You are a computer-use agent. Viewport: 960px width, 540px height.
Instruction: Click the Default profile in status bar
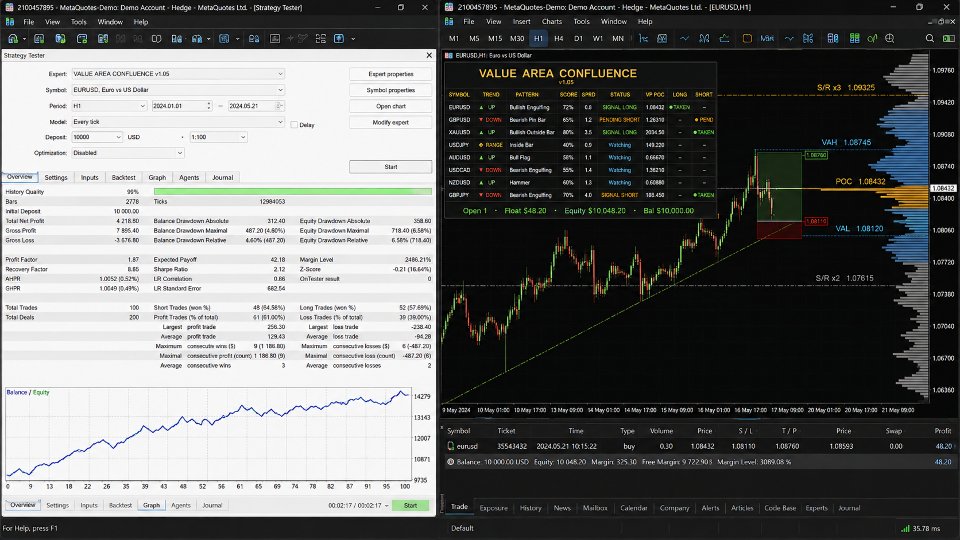click(462, 528)
